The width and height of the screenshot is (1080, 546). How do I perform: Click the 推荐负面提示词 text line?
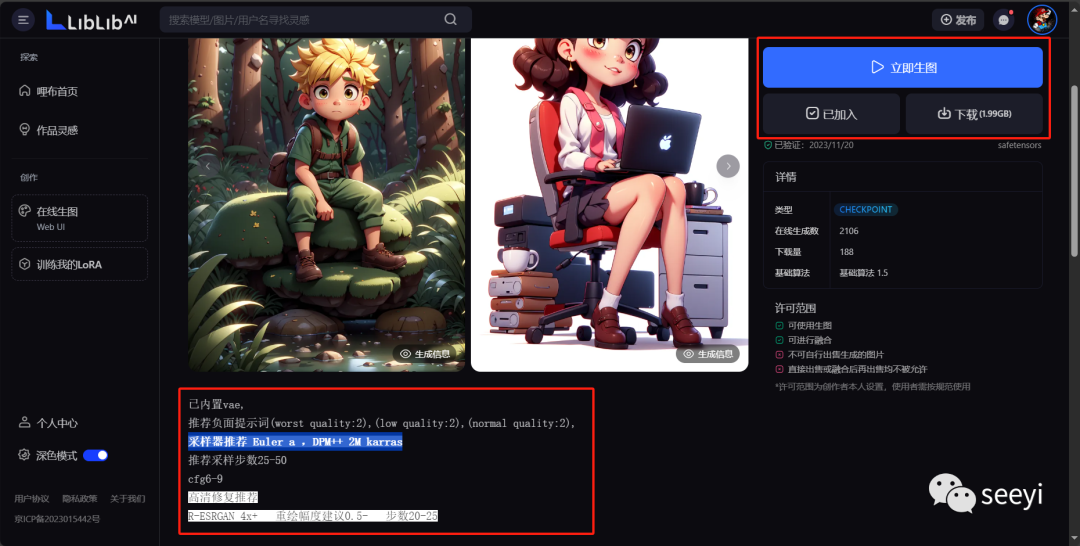[x=382, y=423]
